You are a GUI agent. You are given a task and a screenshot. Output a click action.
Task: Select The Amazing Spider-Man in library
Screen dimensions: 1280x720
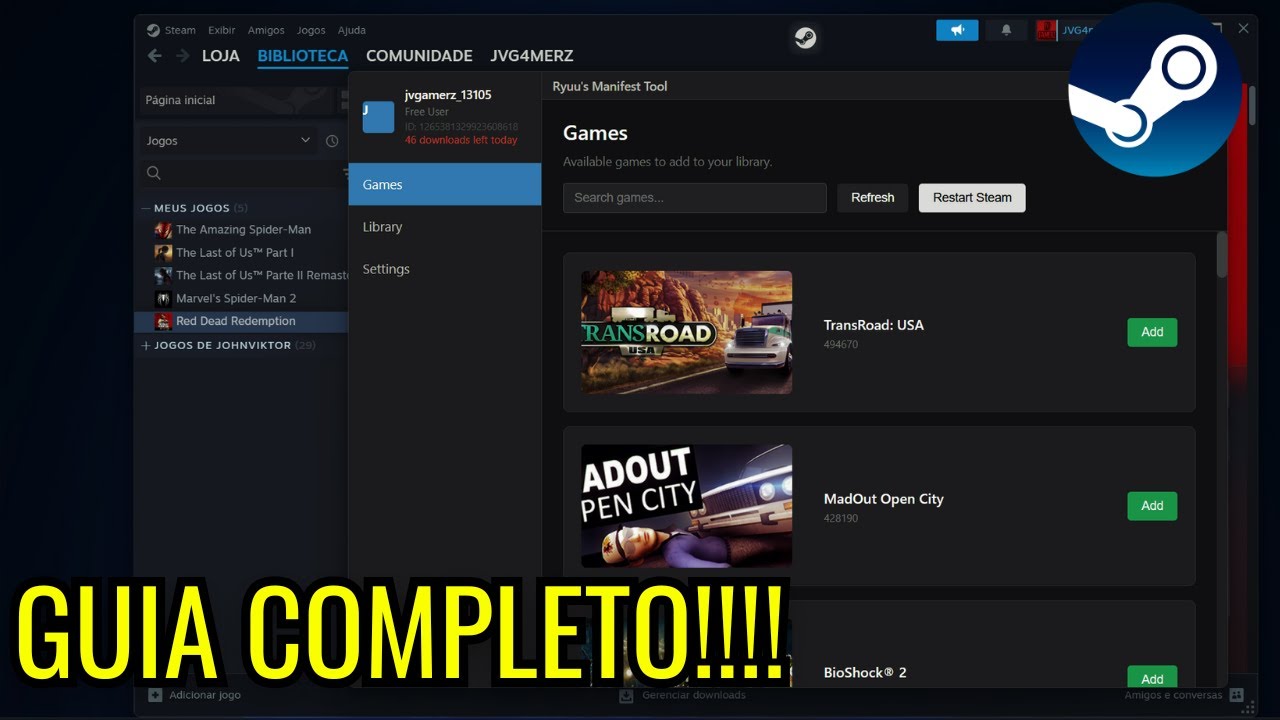click(x=243, y=230)
